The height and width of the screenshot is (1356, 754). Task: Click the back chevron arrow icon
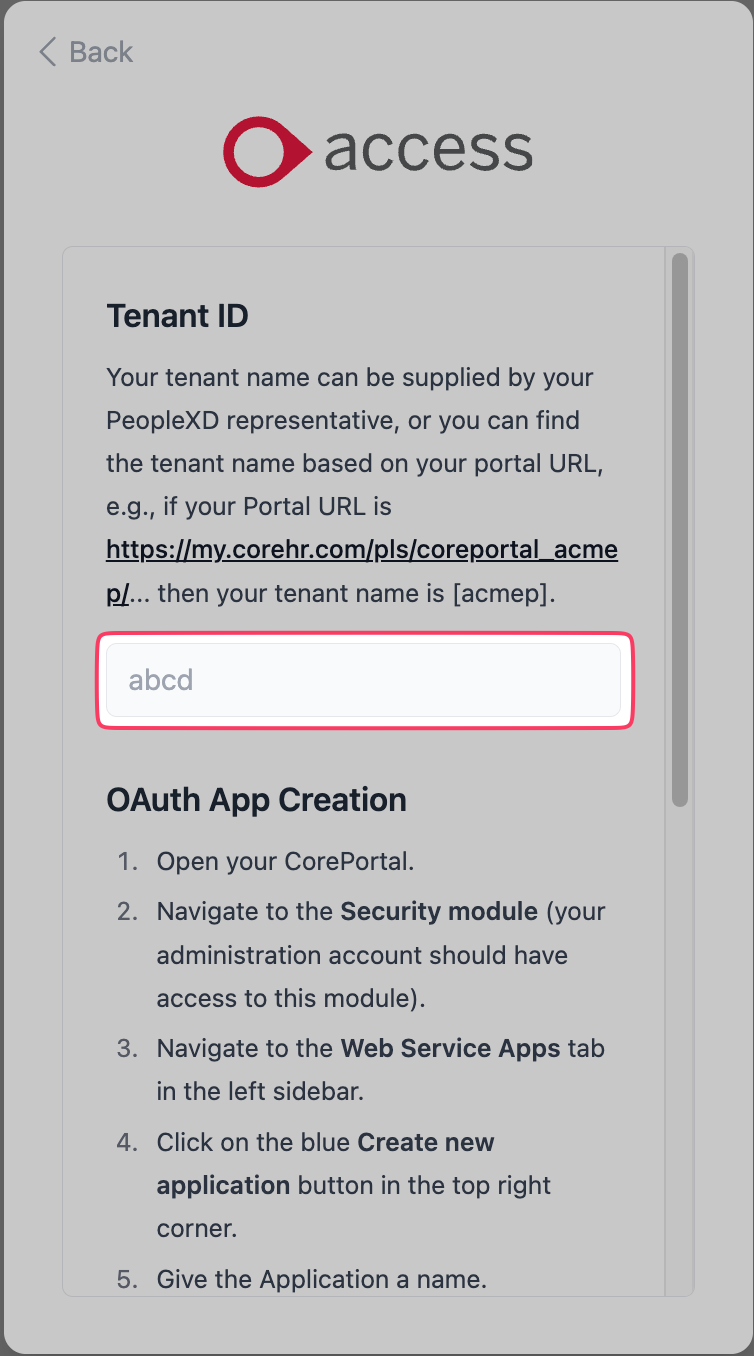[x=47, y=52]
